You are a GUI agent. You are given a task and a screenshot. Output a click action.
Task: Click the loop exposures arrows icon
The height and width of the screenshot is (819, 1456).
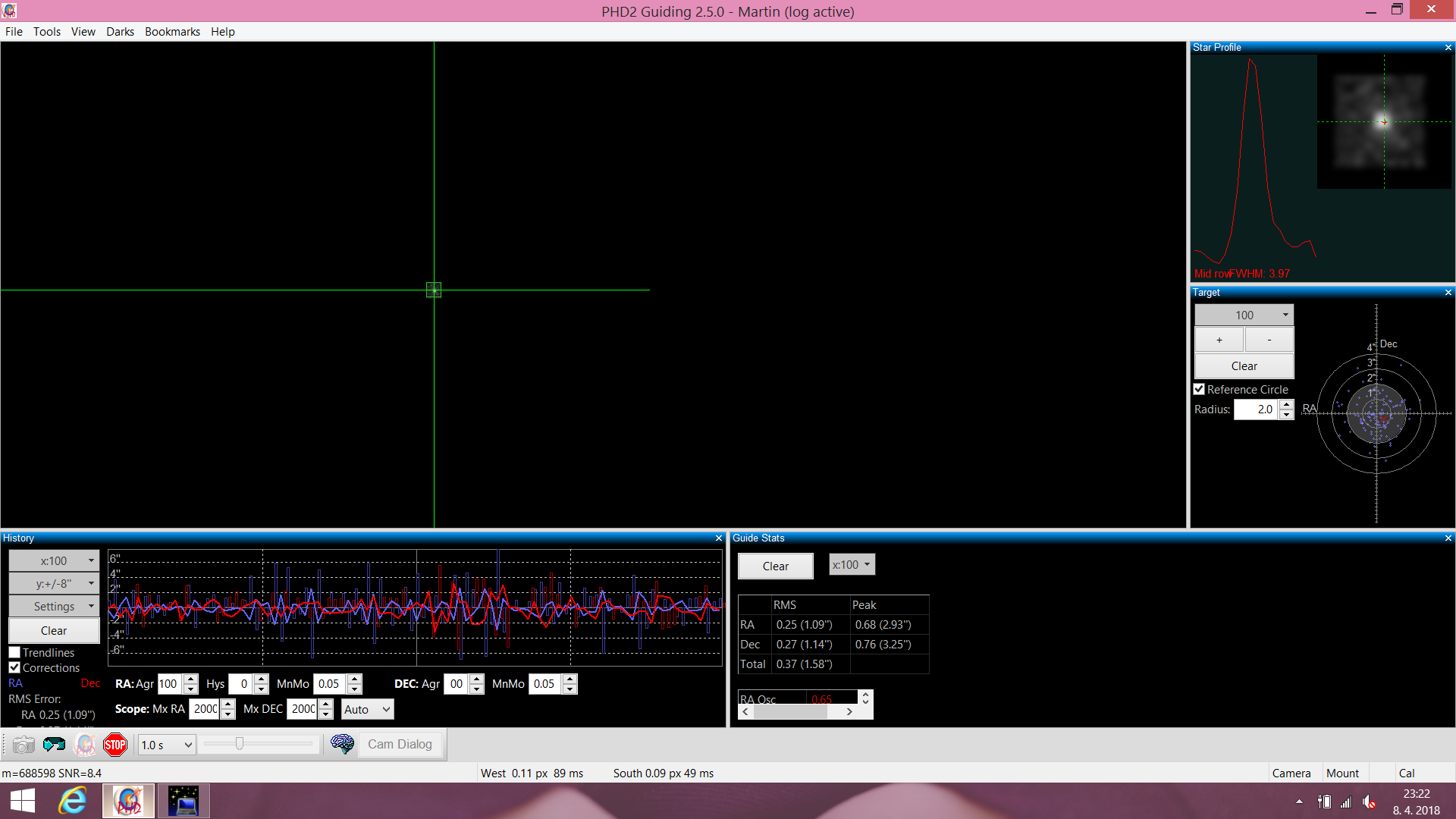coord(55,745)
